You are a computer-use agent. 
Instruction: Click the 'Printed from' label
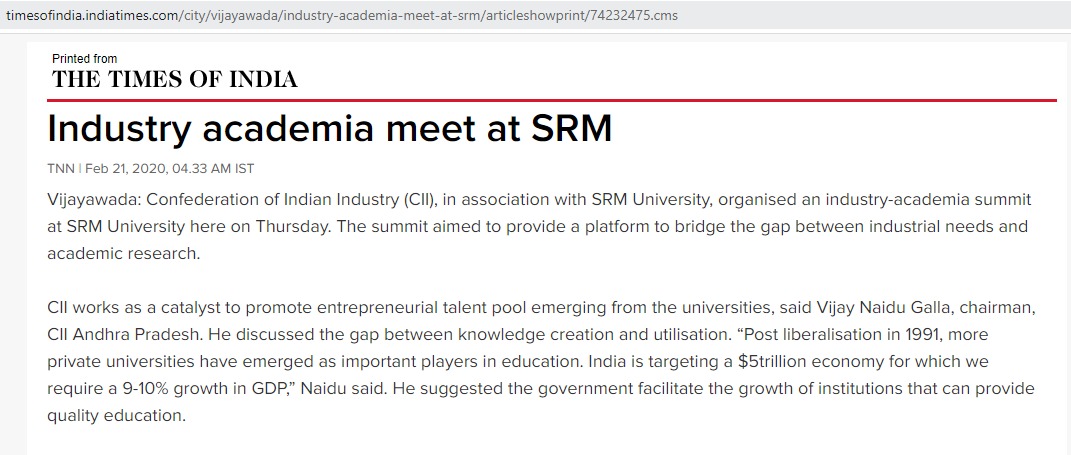(84, 59)
